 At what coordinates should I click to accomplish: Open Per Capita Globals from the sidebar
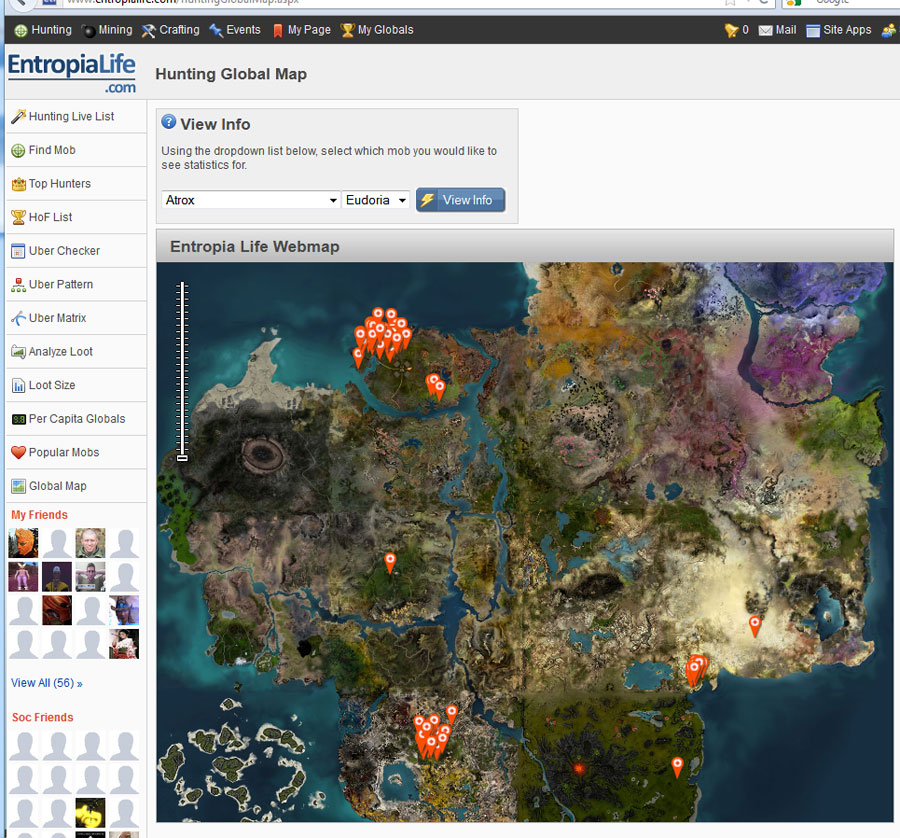tap(76, 419)
